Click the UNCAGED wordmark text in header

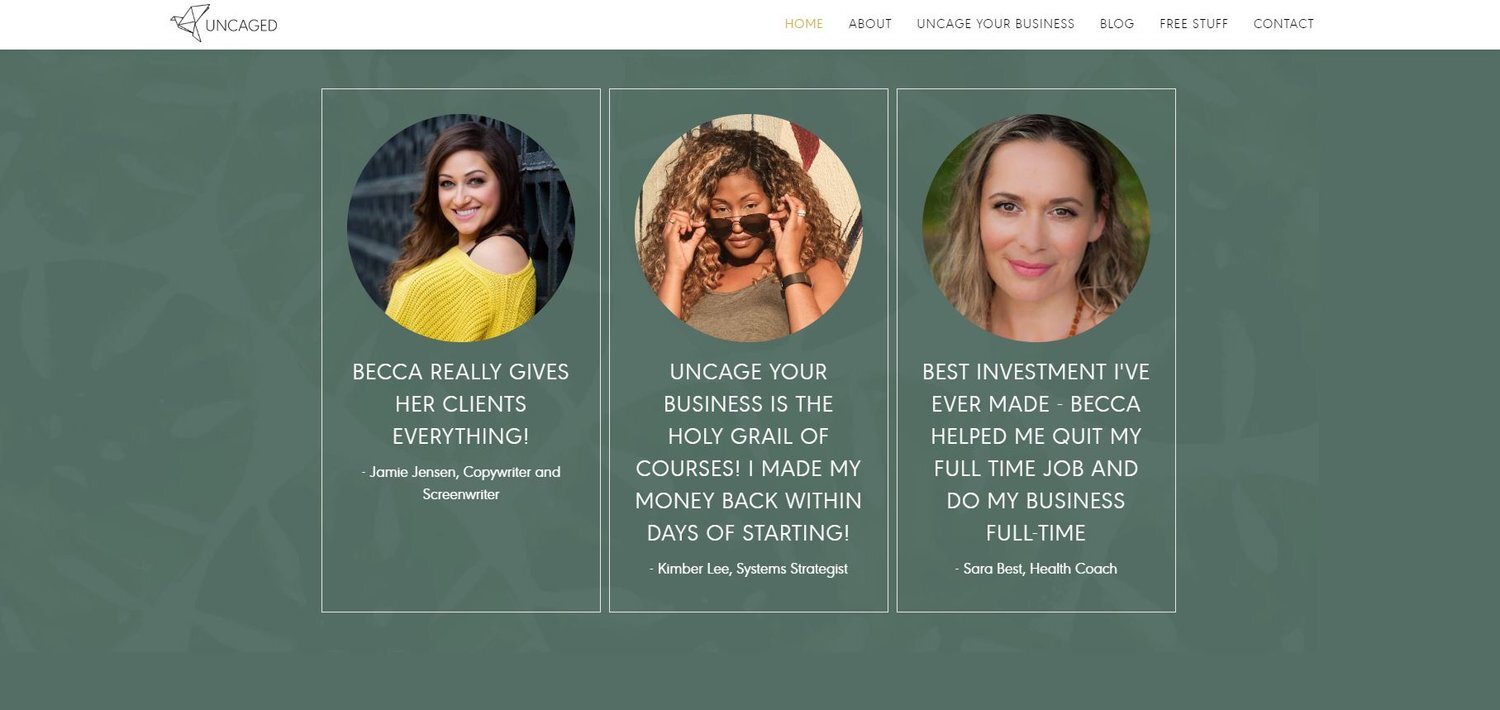point(242,25)
